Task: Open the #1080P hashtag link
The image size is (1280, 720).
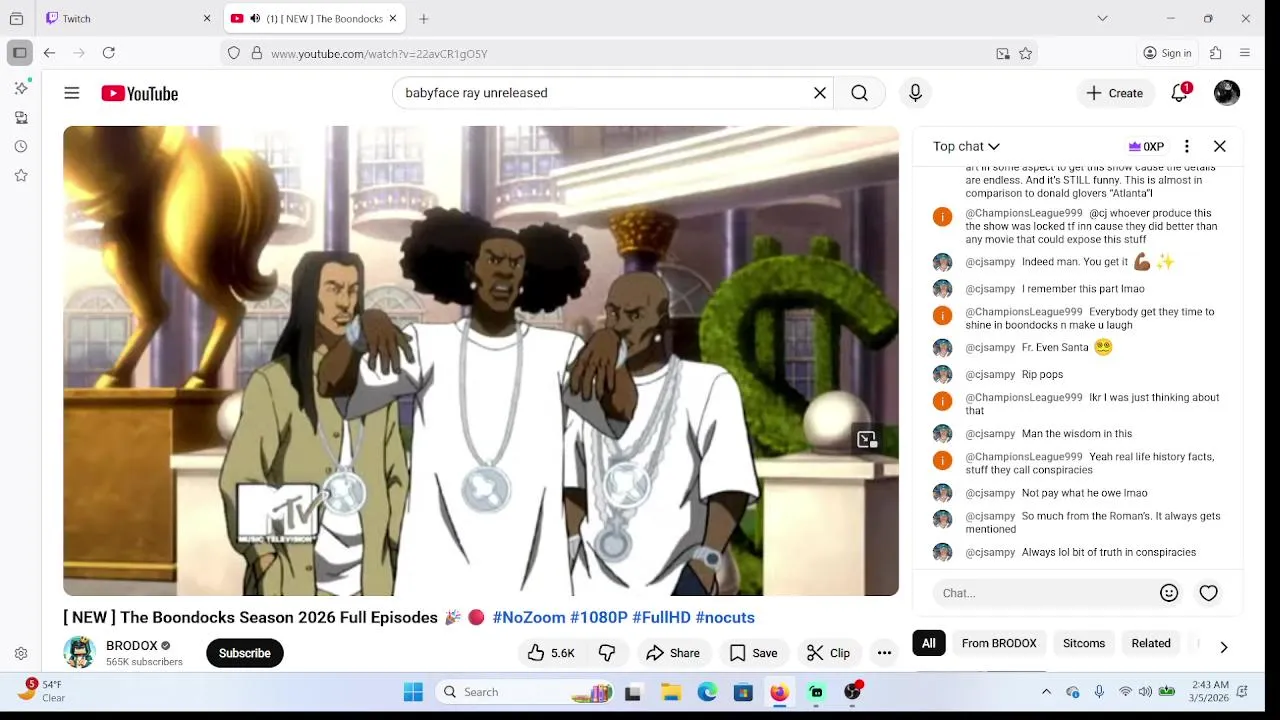Action: 599,617
